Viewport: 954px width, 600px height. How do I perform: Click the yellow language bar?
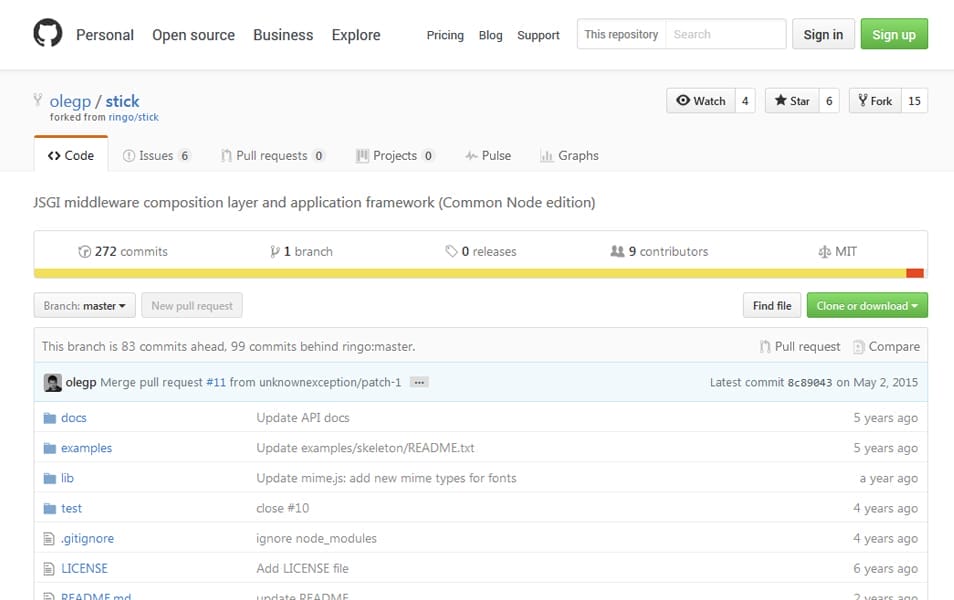coord(470,273)
